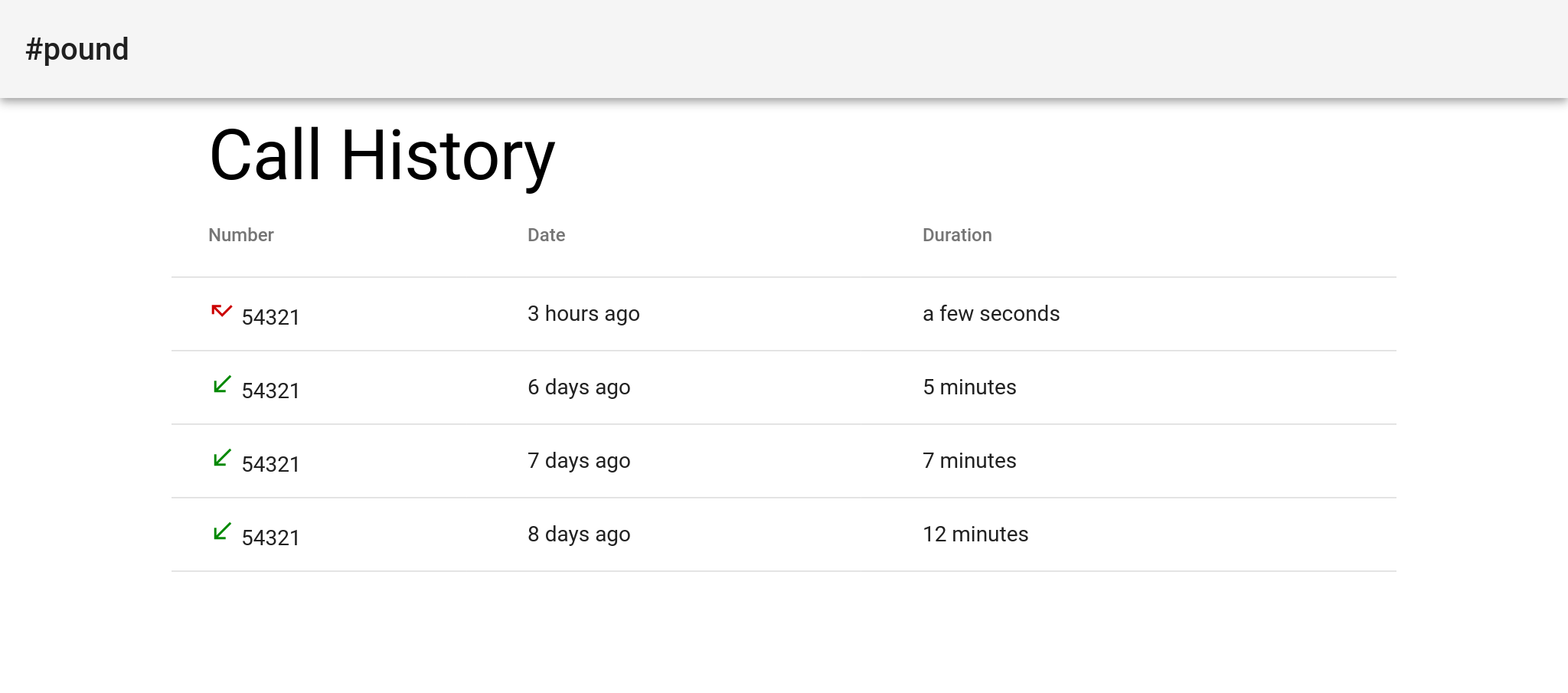Image resolution: width=1568 pixels, height=693 pixels.
Task: Select number 54321 from 7 days ago
Action: (x=270, y=464)
